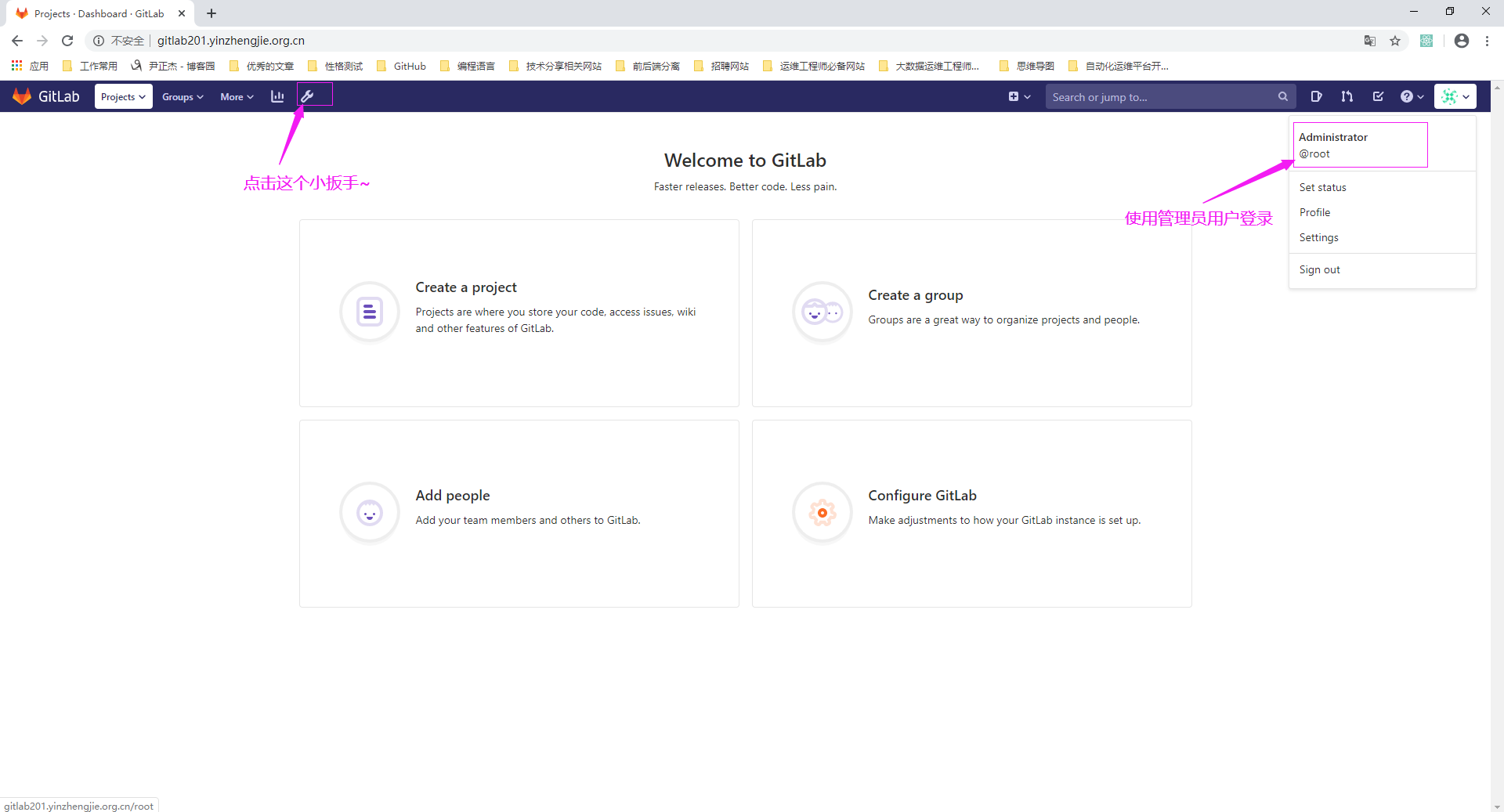Close the Projects Dashboard GitLab tab
Screen dimensions: 1504x812
[182, 13]
